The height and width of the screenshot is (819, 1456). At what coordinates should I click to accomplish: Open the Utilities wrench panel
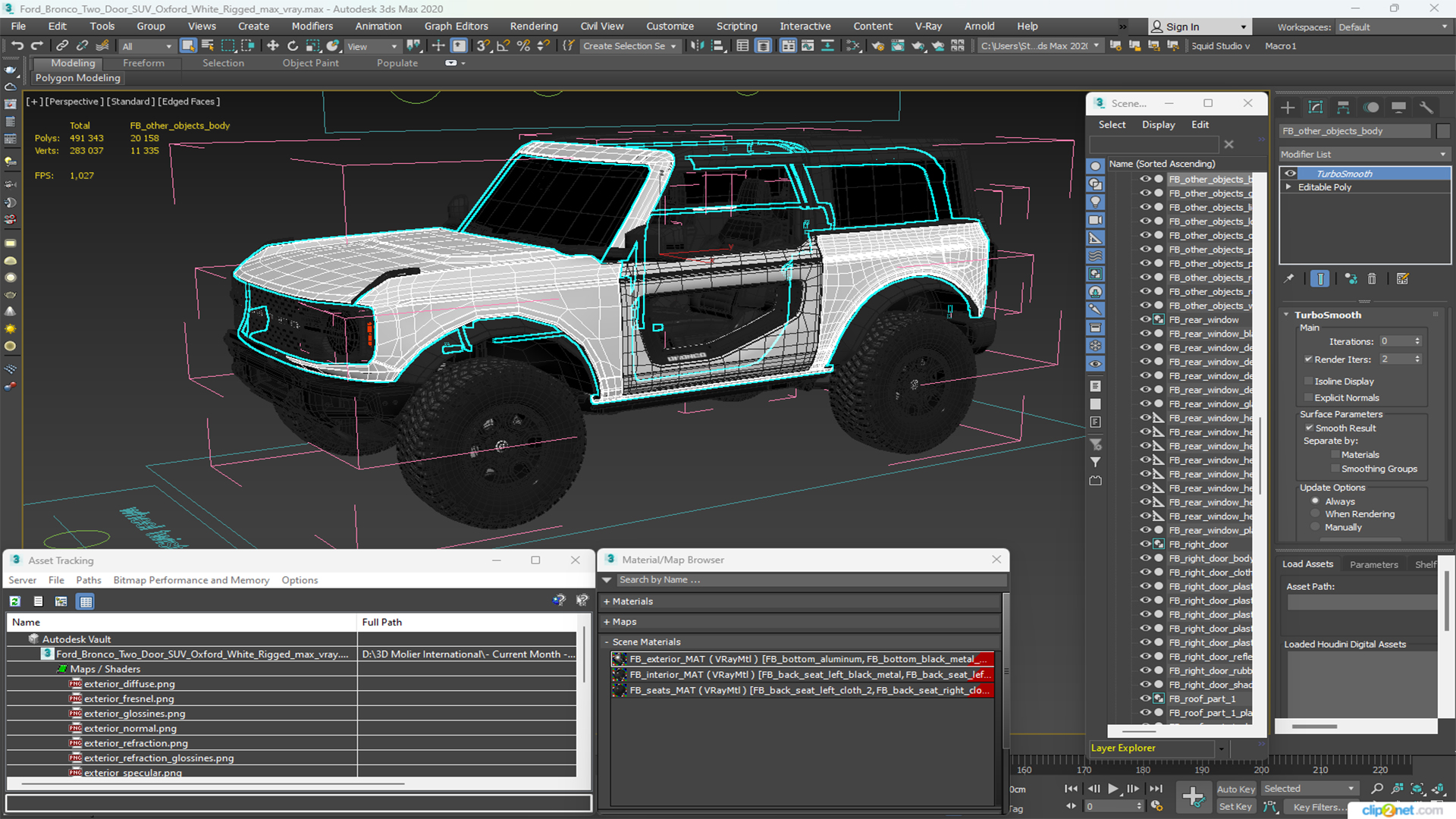pyautogui.click(x=1426, y=107)
